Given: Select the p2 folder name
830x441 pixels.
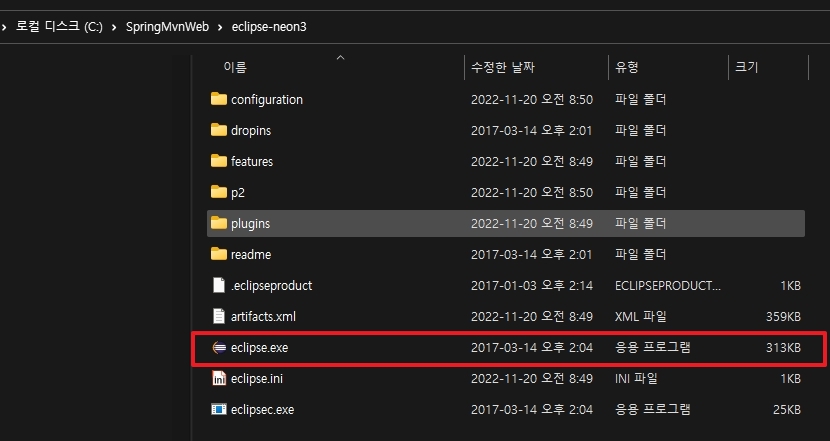Looking at the screenshot, I should click(238, 193).
